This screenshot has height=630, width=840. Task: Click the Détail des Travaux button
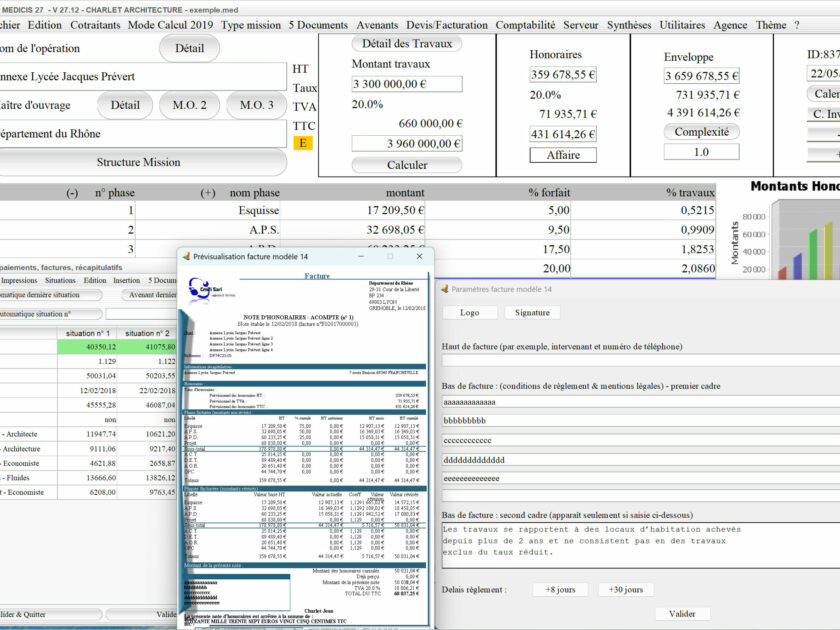(x=407, y=44)
